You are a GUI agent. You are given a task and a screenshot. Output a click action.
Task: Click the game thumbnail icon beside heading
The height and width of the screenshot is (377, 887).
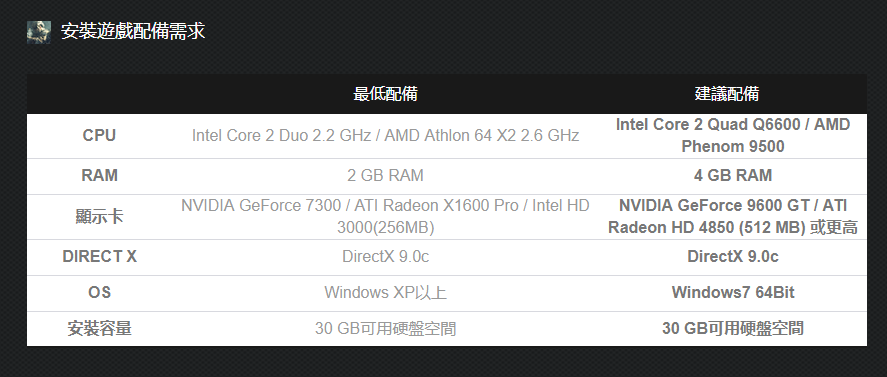click(39, 32)
